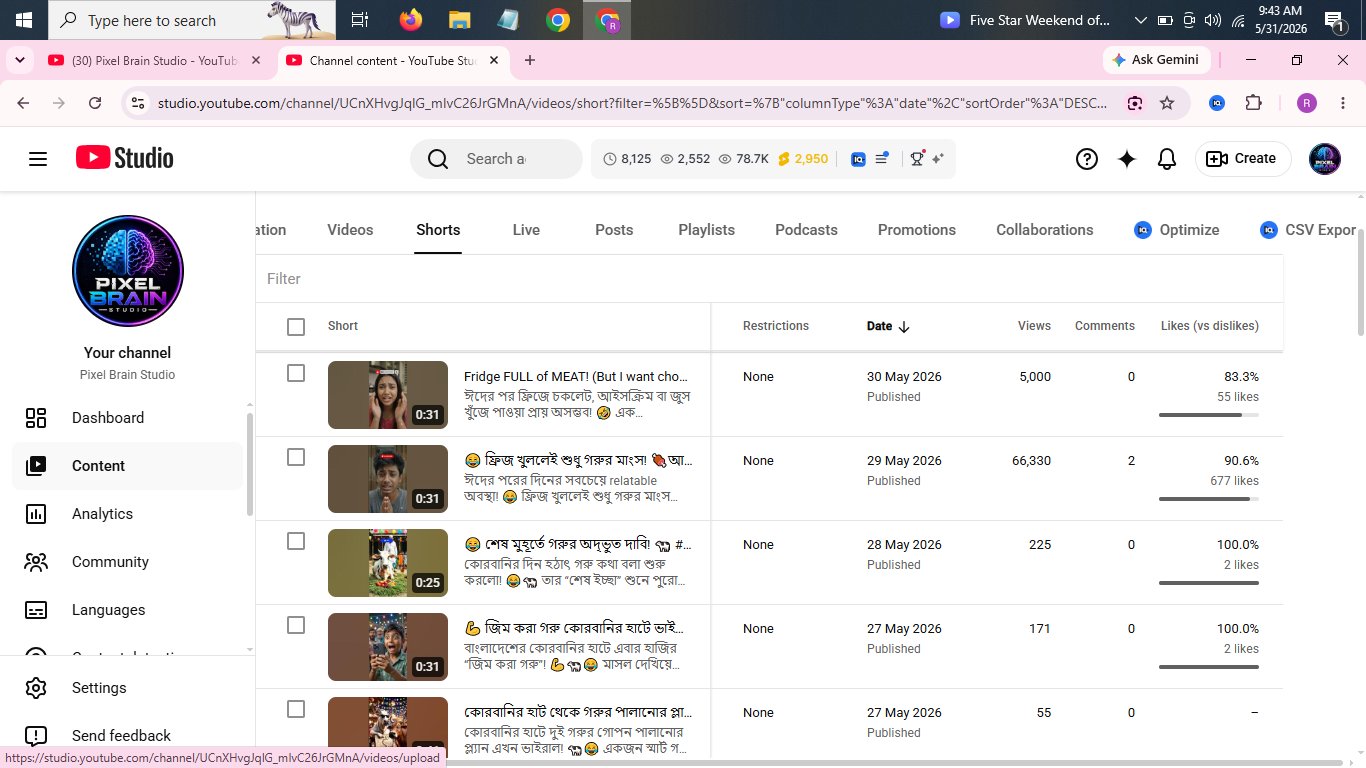Click the small sparkles icon beside the trophy
The width and height of the screenshot is (1366, 768).
938,159
